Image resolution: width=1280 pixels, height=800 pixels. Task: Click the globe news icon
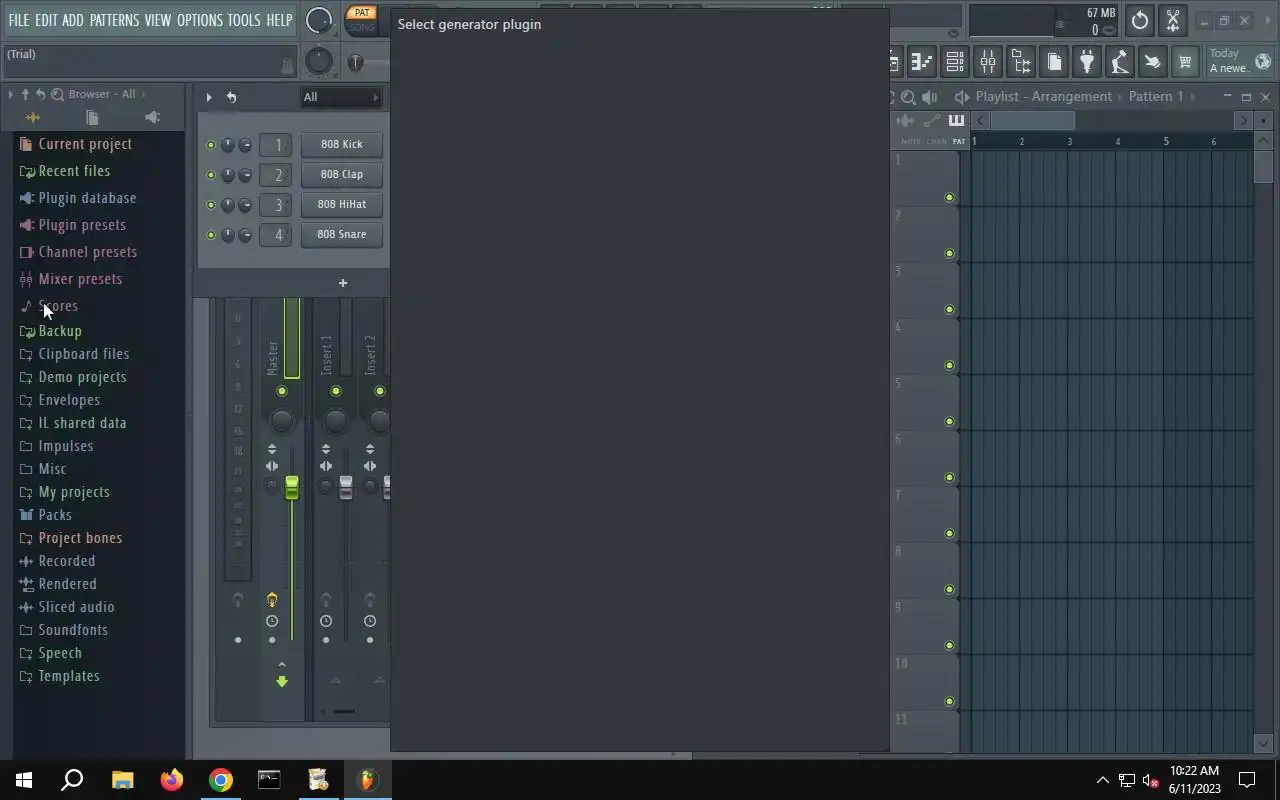pyautogui.click(x=1263, y=62)
